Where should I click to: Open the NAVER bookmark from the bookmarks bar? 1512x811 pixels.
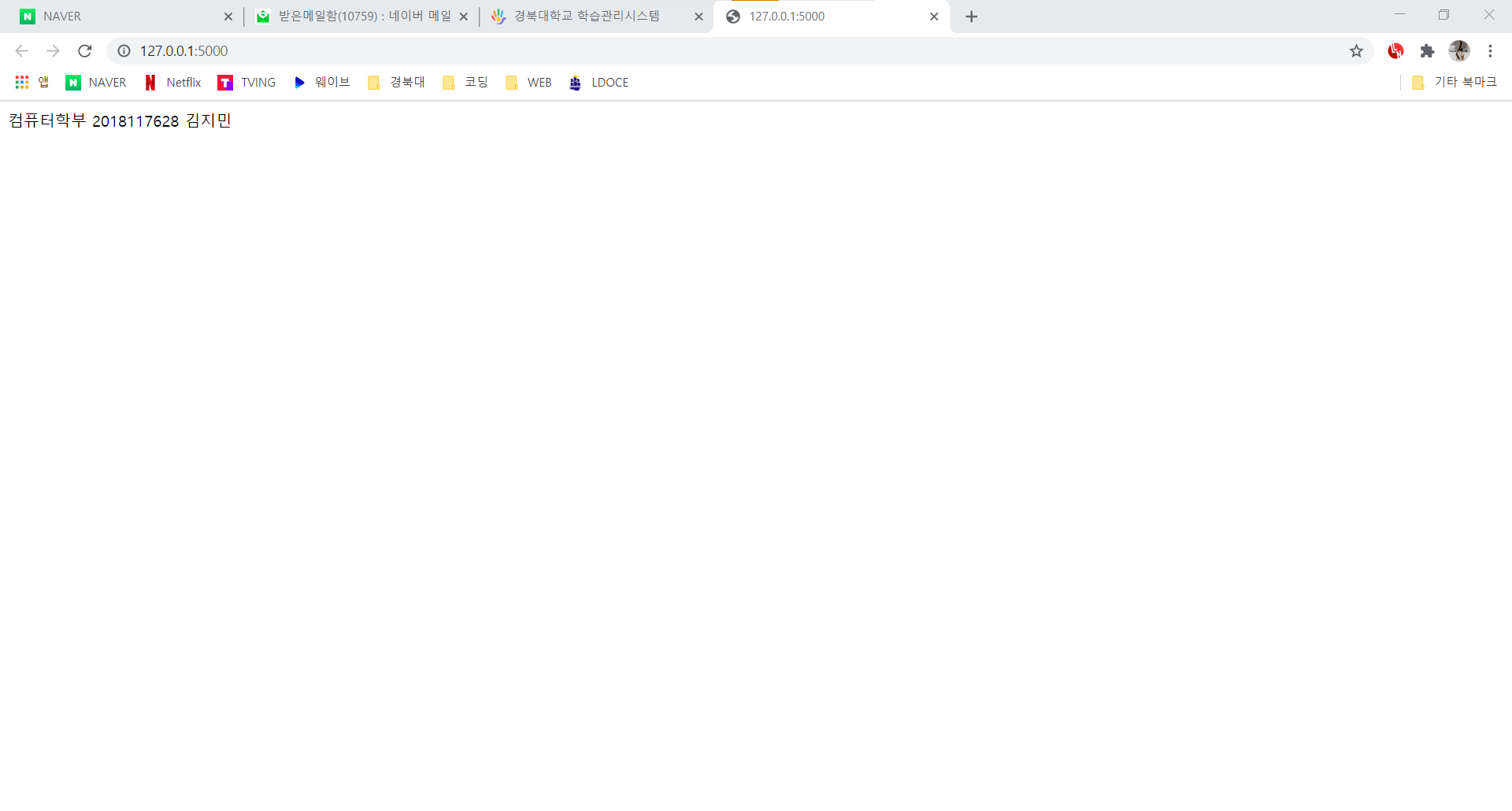pyautogui.click(x=95, y=82)
